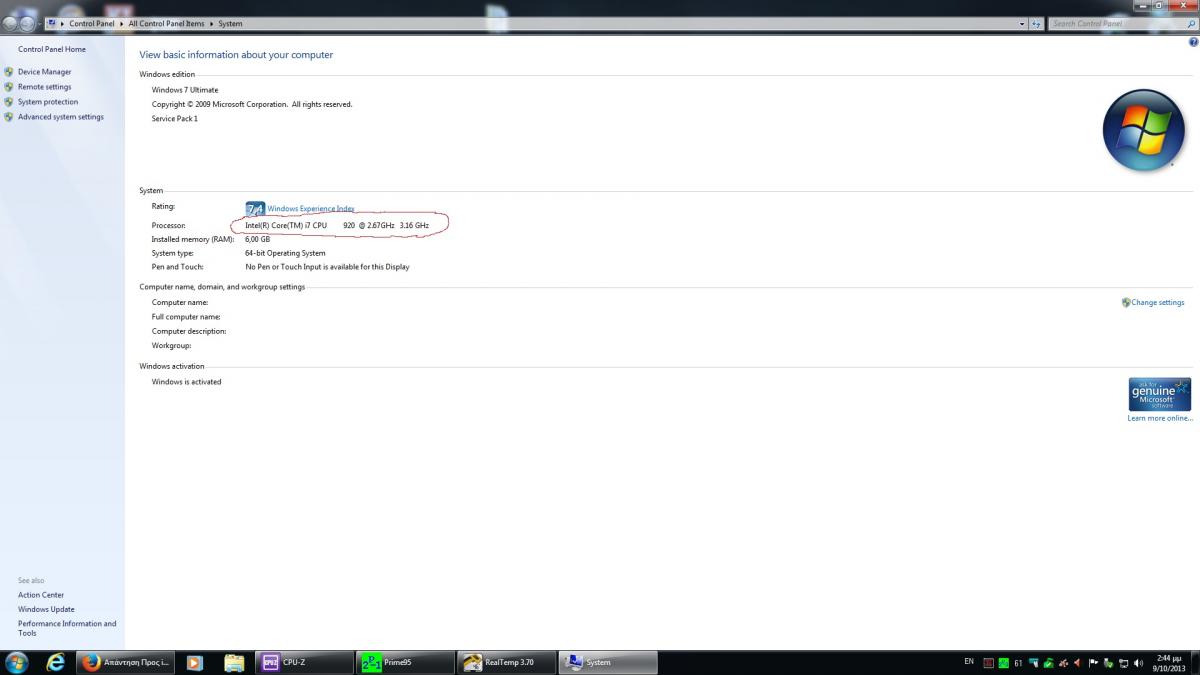The image size is (1200, 675).
Task: Click the Action Center flag tray icon
Action: pyautogui.click(x=1093, y=663)
